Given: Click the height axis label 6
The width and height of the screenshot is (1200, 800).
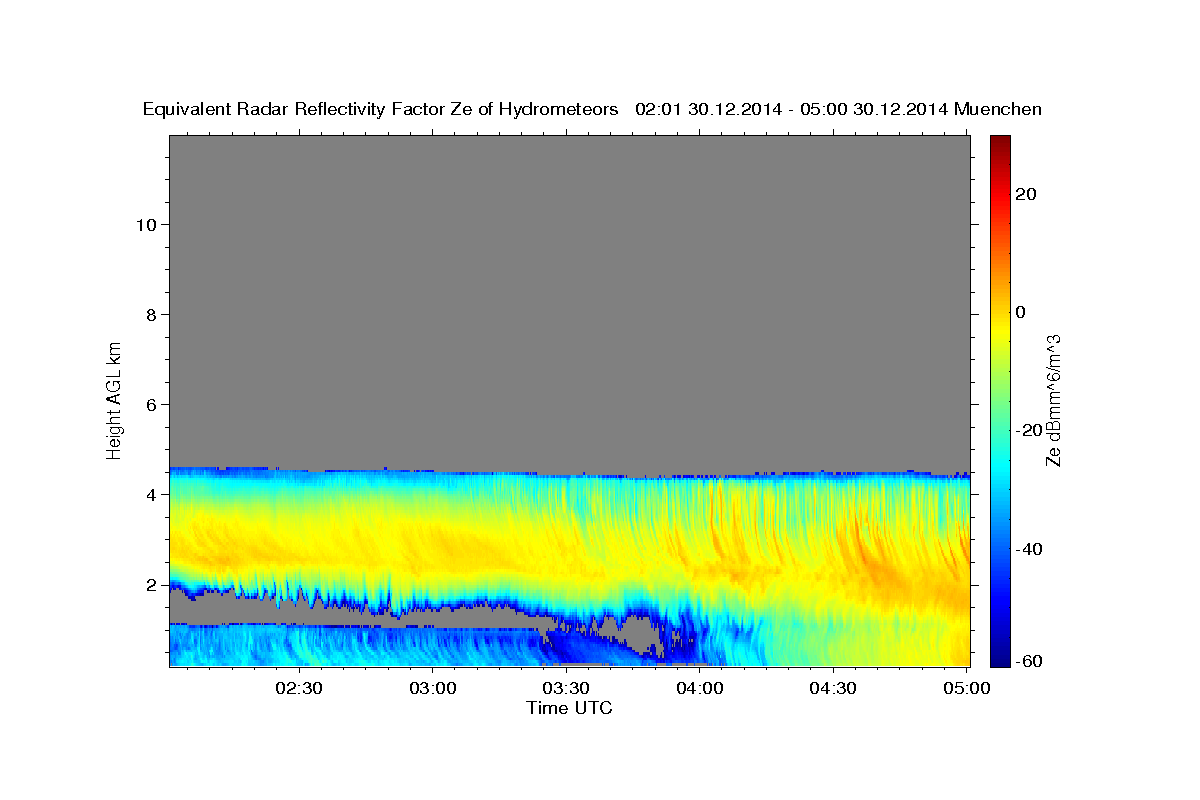Looking at the screenshot, I should pyautogui.click(x=153, y=404).
